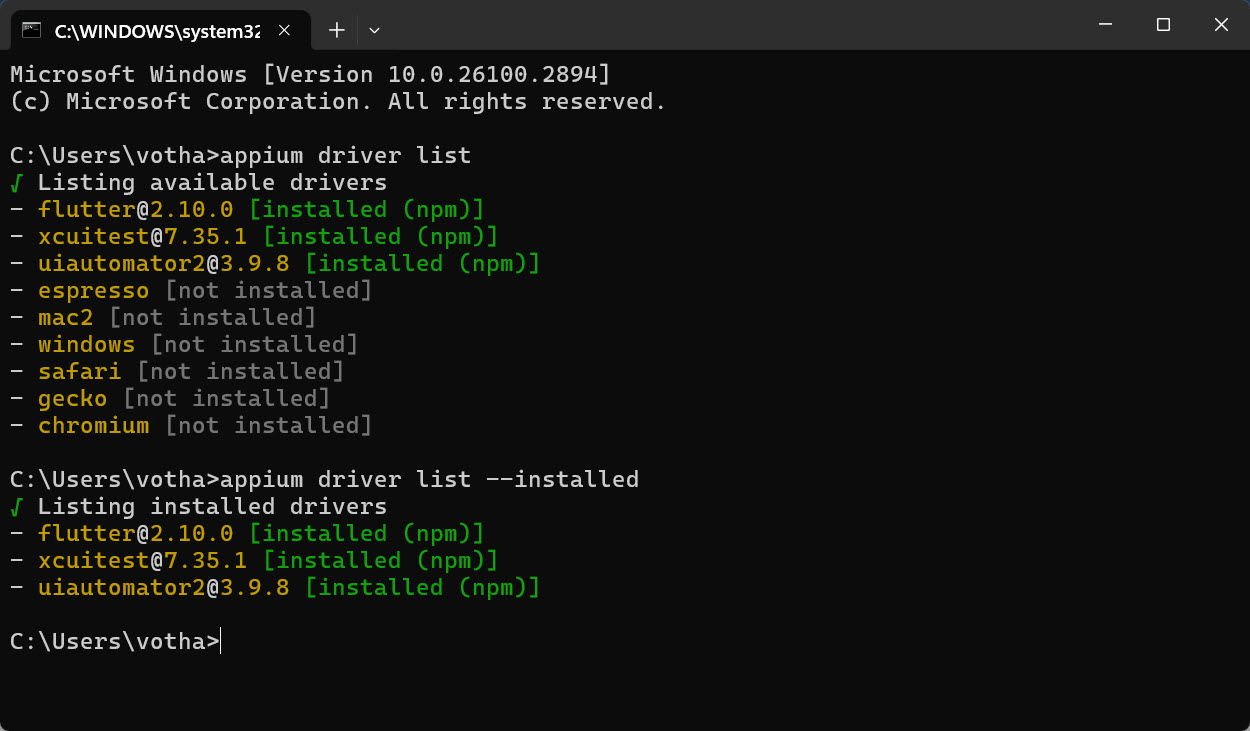Click the Microsoft Windows version line
This screenshot has width=1250, height=731.
point(310,74)
